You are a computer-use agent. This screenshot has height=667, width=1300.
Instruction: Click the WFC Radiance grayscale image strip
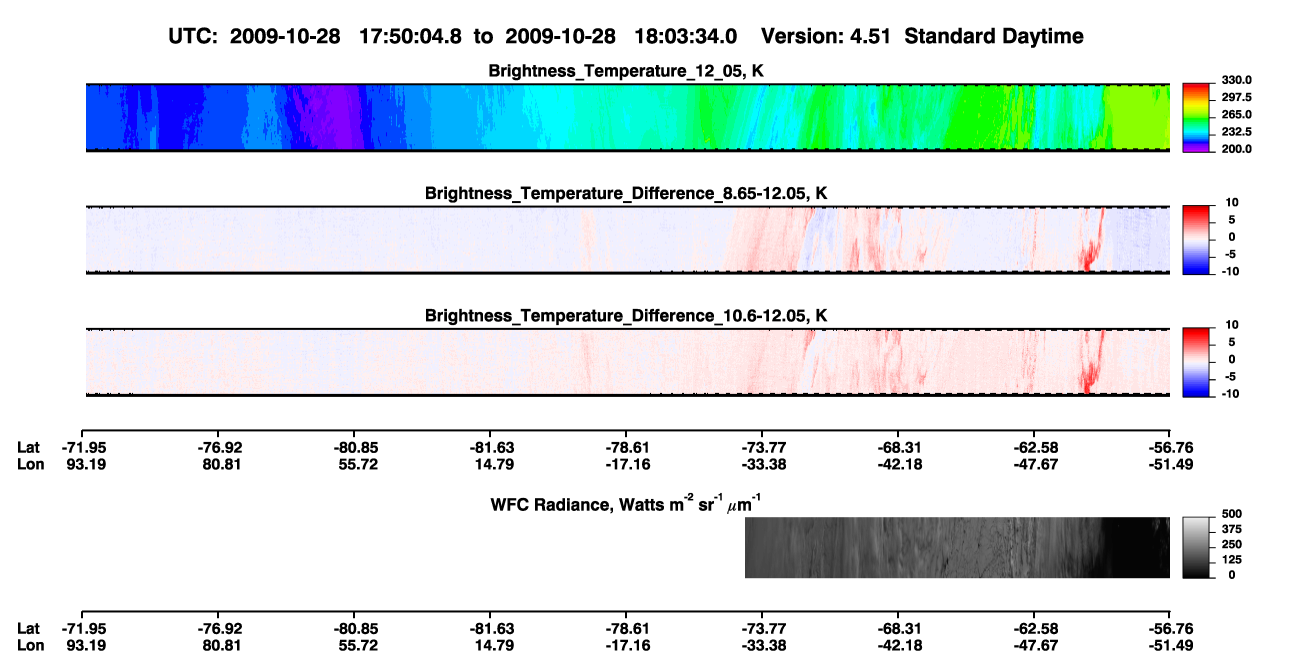coord(957,547)
